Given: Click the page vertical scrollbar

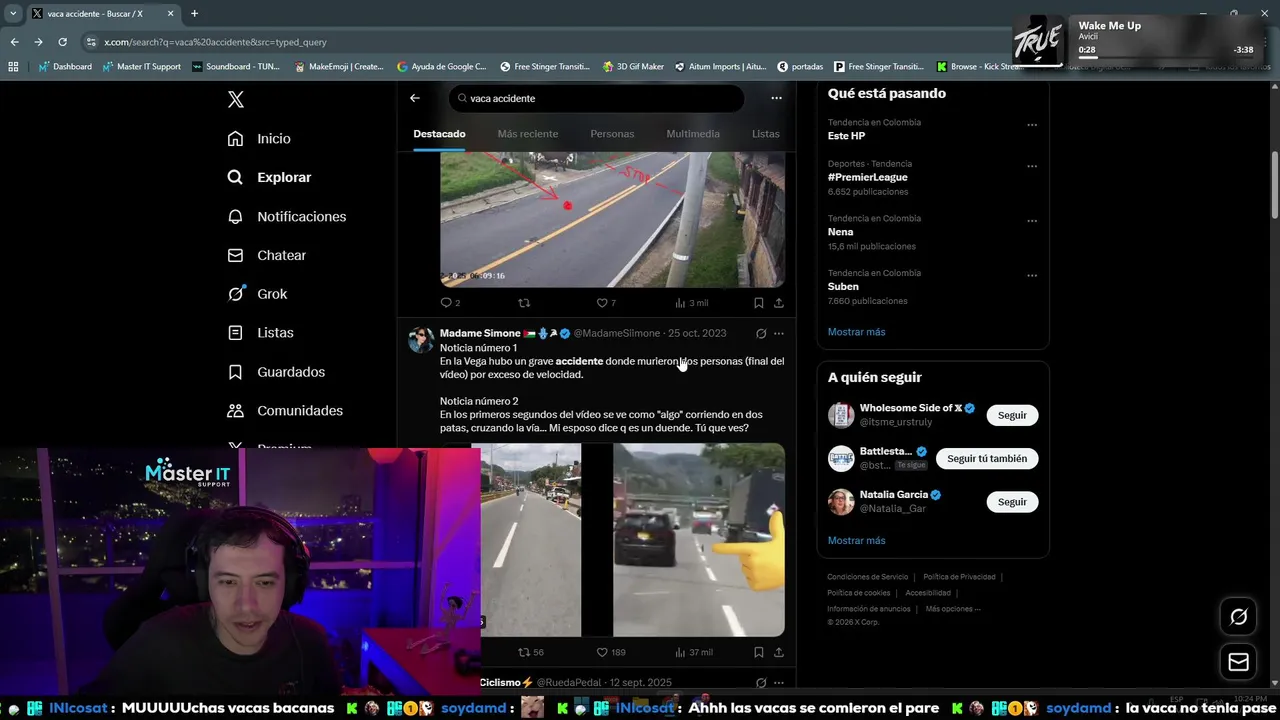Looking at the screenshot, I should 1275,185.
